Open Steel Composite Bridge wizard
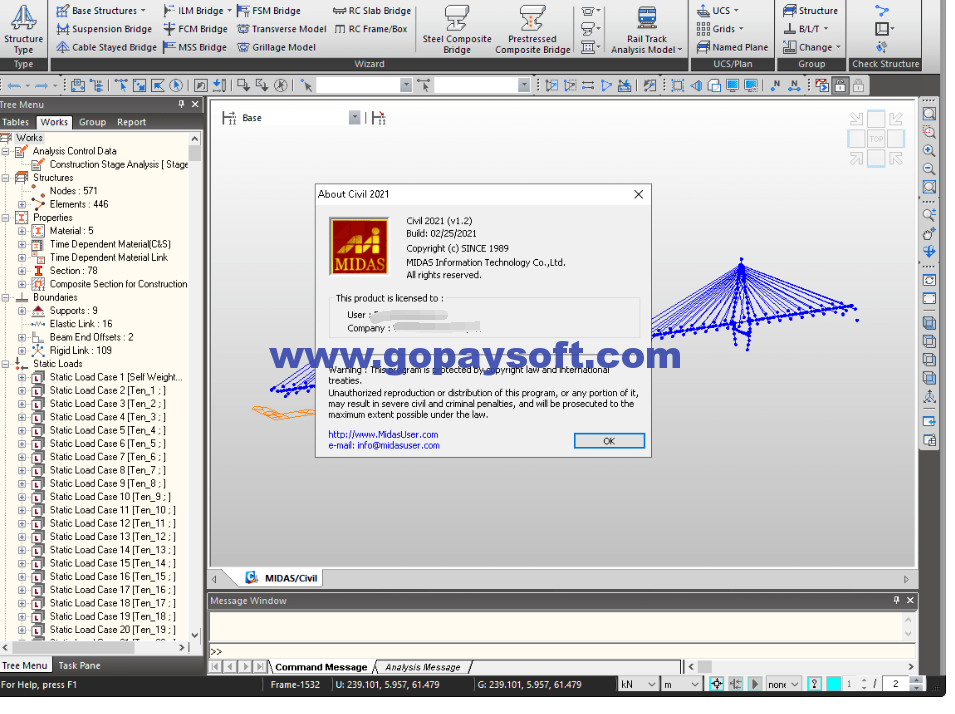Screen dimensions: 955x714 point(457,29)
